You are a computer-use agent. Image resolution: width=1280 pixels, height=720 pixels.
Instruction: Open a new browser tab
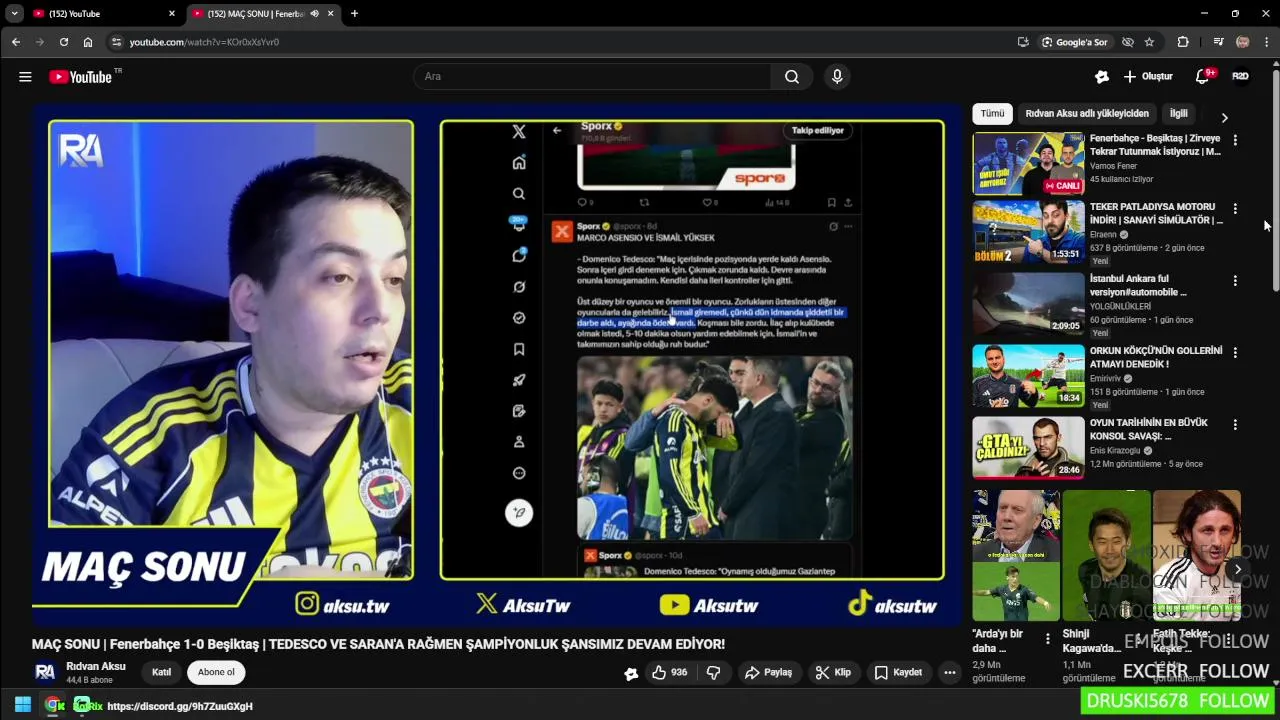tap(354, 14)
